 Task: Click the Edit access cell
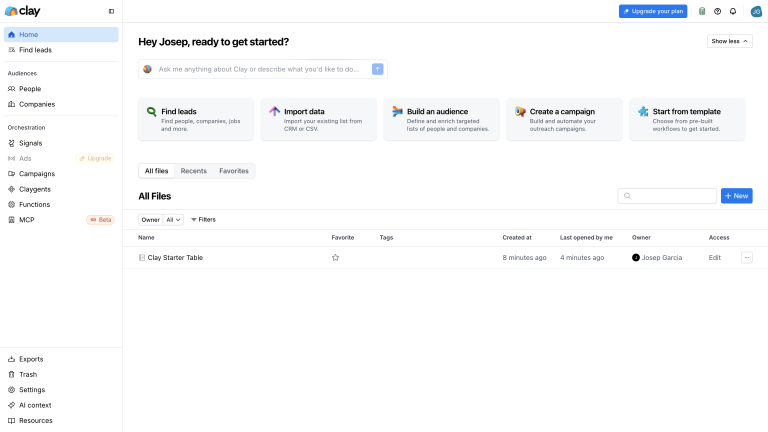pos(715,258)
